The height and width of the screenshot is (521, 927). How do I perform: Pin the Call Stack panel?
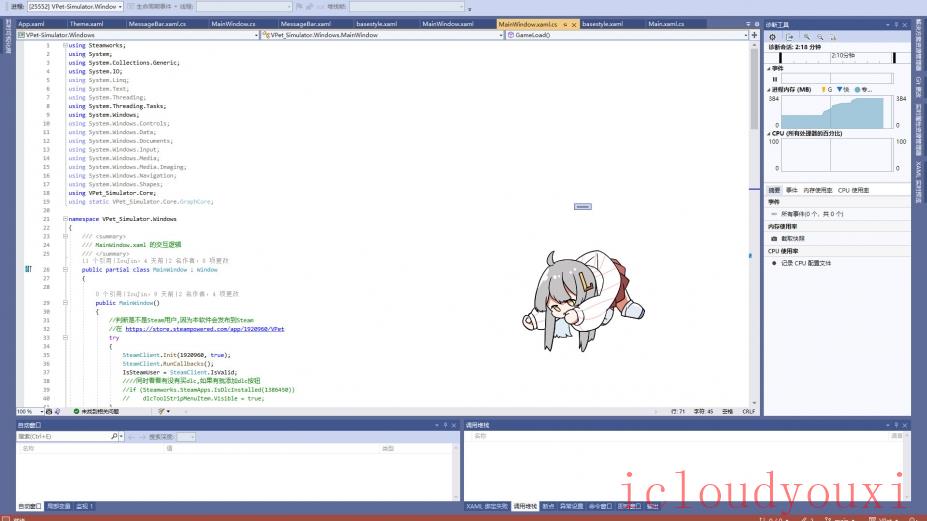[x=896, y=425]
